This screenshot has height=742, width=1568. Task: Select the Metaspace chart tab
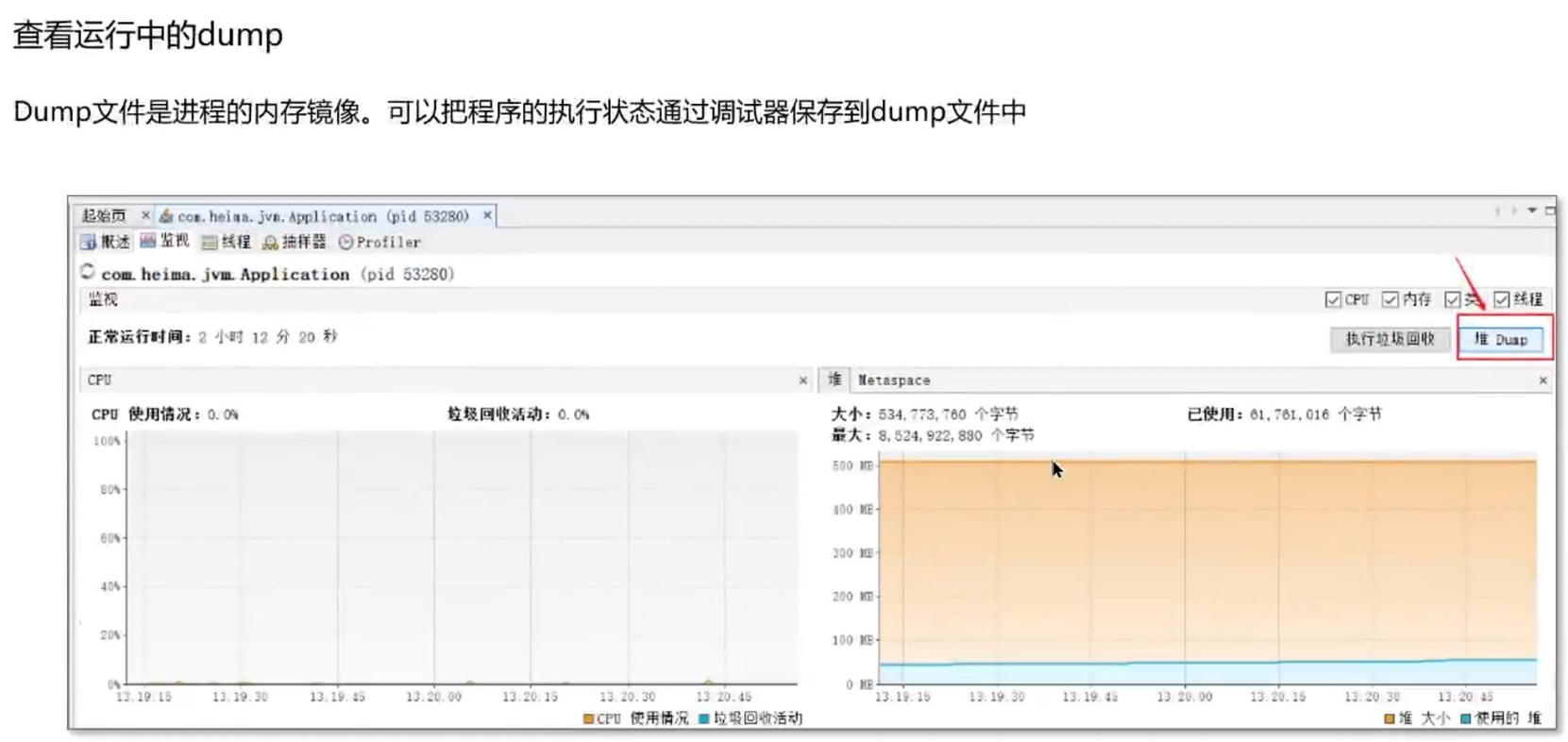[894, 380]
